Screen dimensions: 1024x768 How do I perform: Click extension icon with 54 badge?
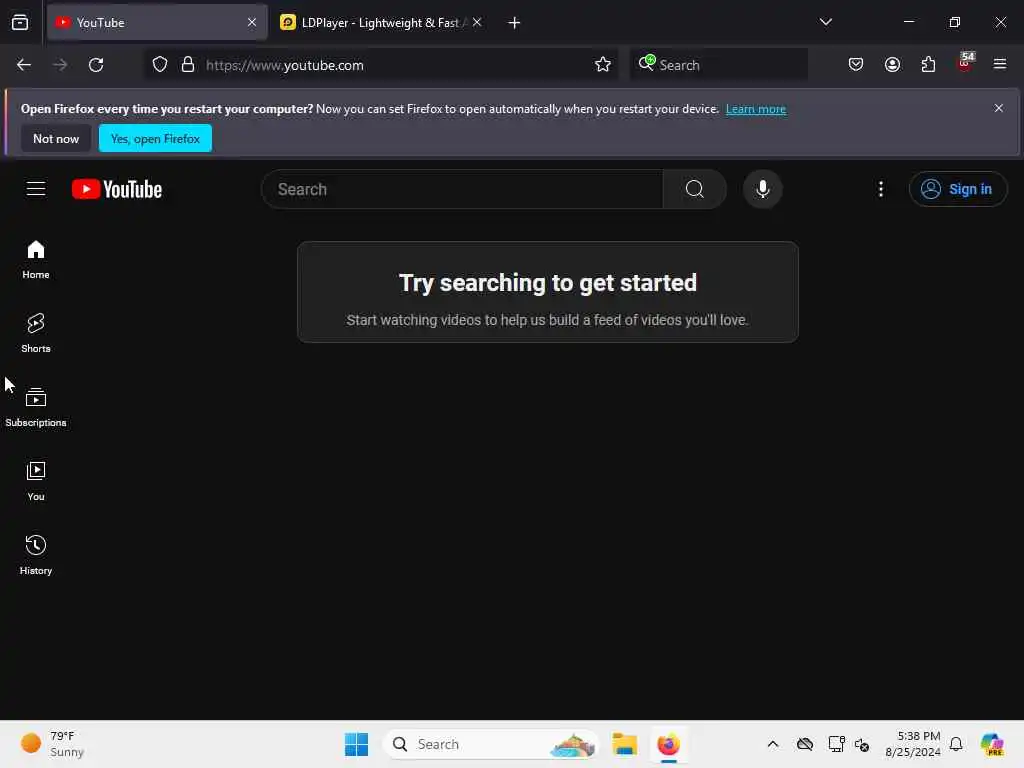tap(965, 63)
